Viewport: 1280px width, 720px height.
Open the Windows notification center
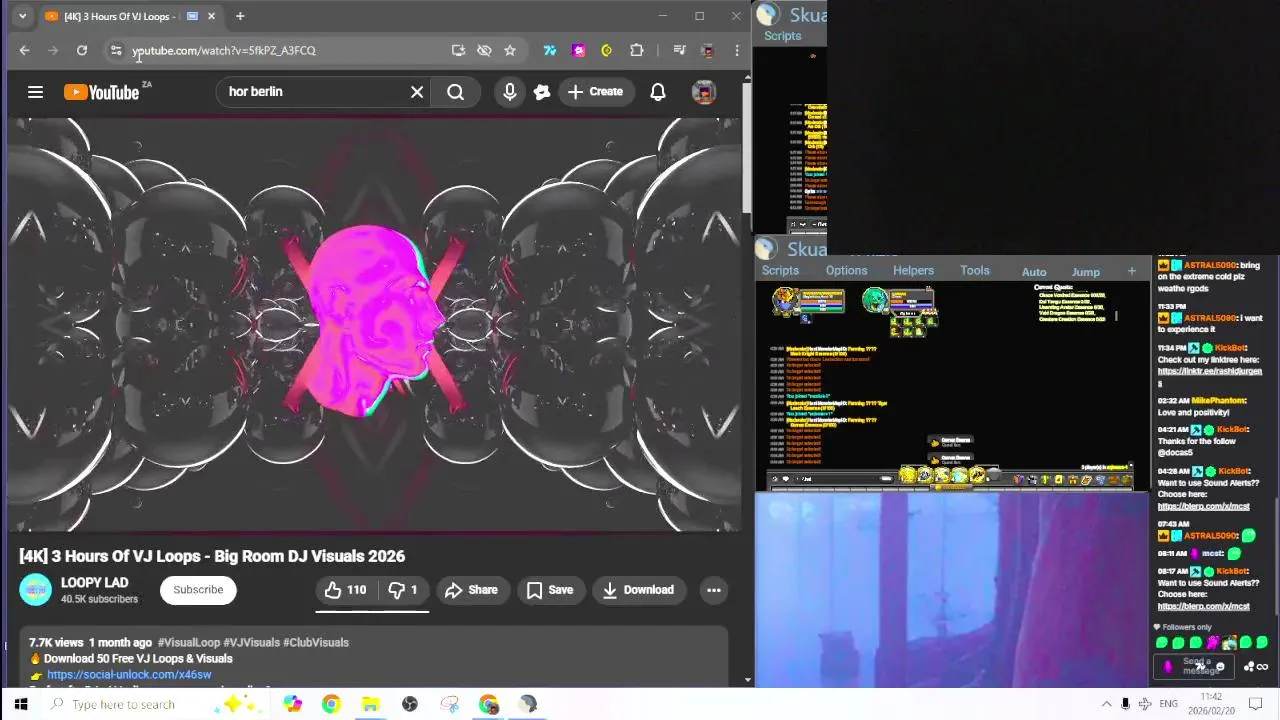coord(1256,704)
